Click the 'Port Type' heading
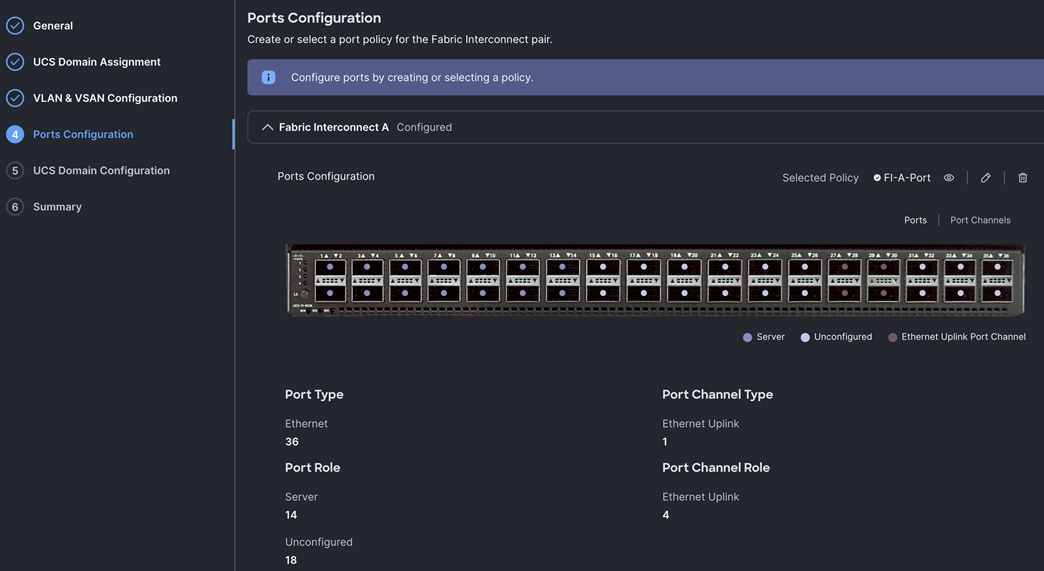The height and width of the screenshot is (571, 1044). pos(314,395)
